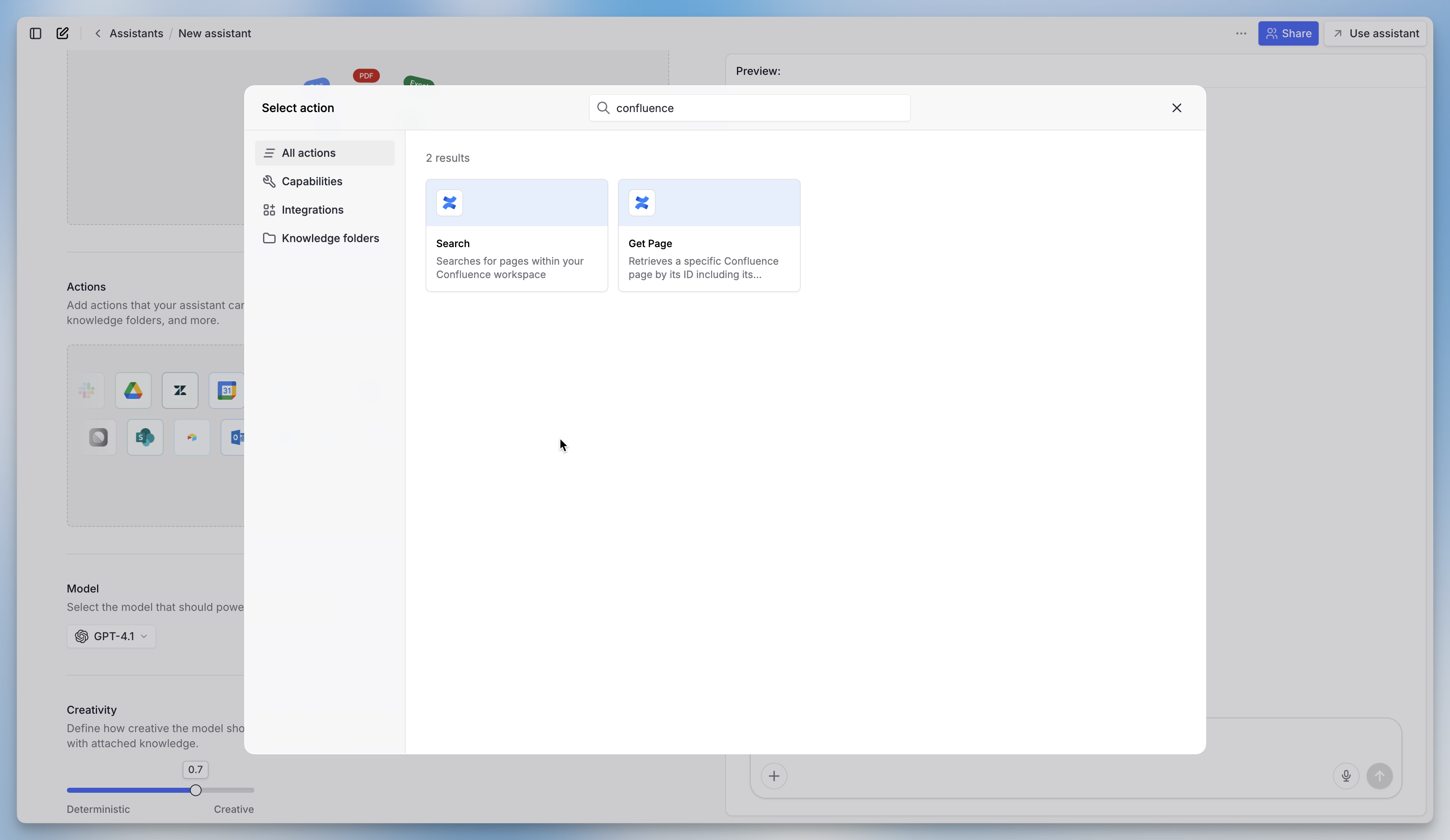This screenshot has width=1450, height=840.
Task: Click the Actions section heading
Action: pos(86,287)
